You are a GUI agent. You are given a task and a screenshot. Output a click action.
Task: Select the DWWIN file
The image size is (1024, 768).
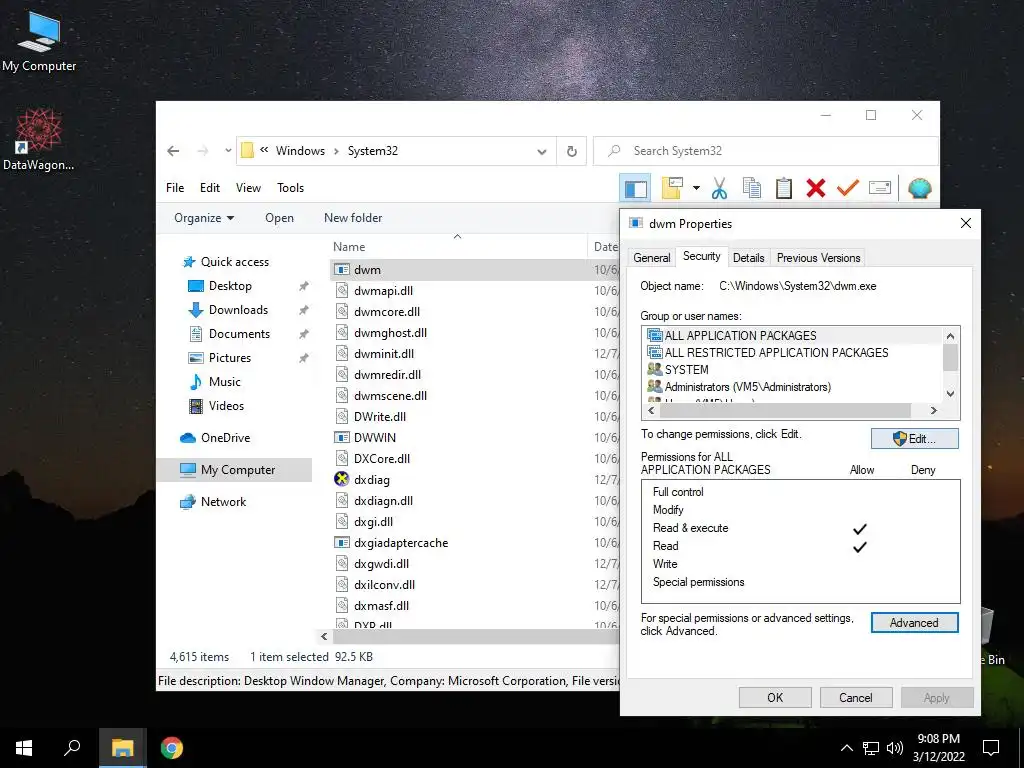pos(375,438)
